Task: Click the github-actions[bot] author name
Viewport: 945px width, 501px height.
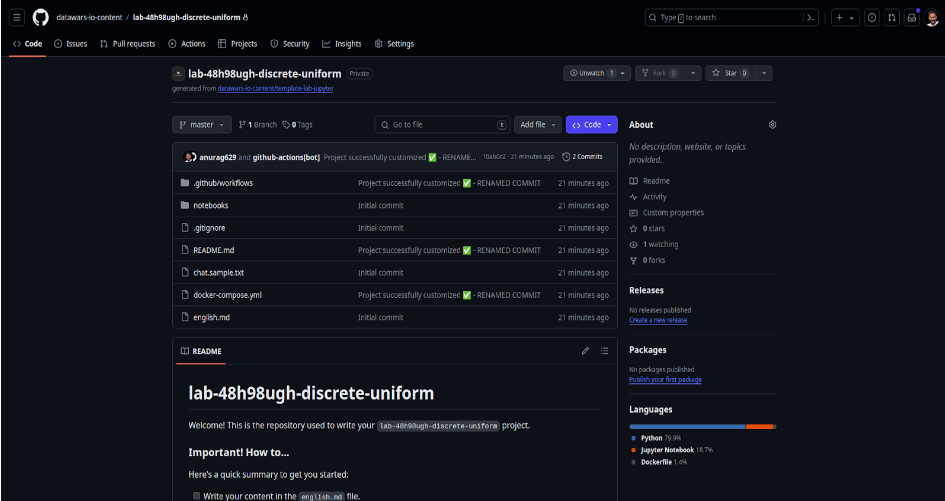Action: pyautogui.click(x=286, y=157)
